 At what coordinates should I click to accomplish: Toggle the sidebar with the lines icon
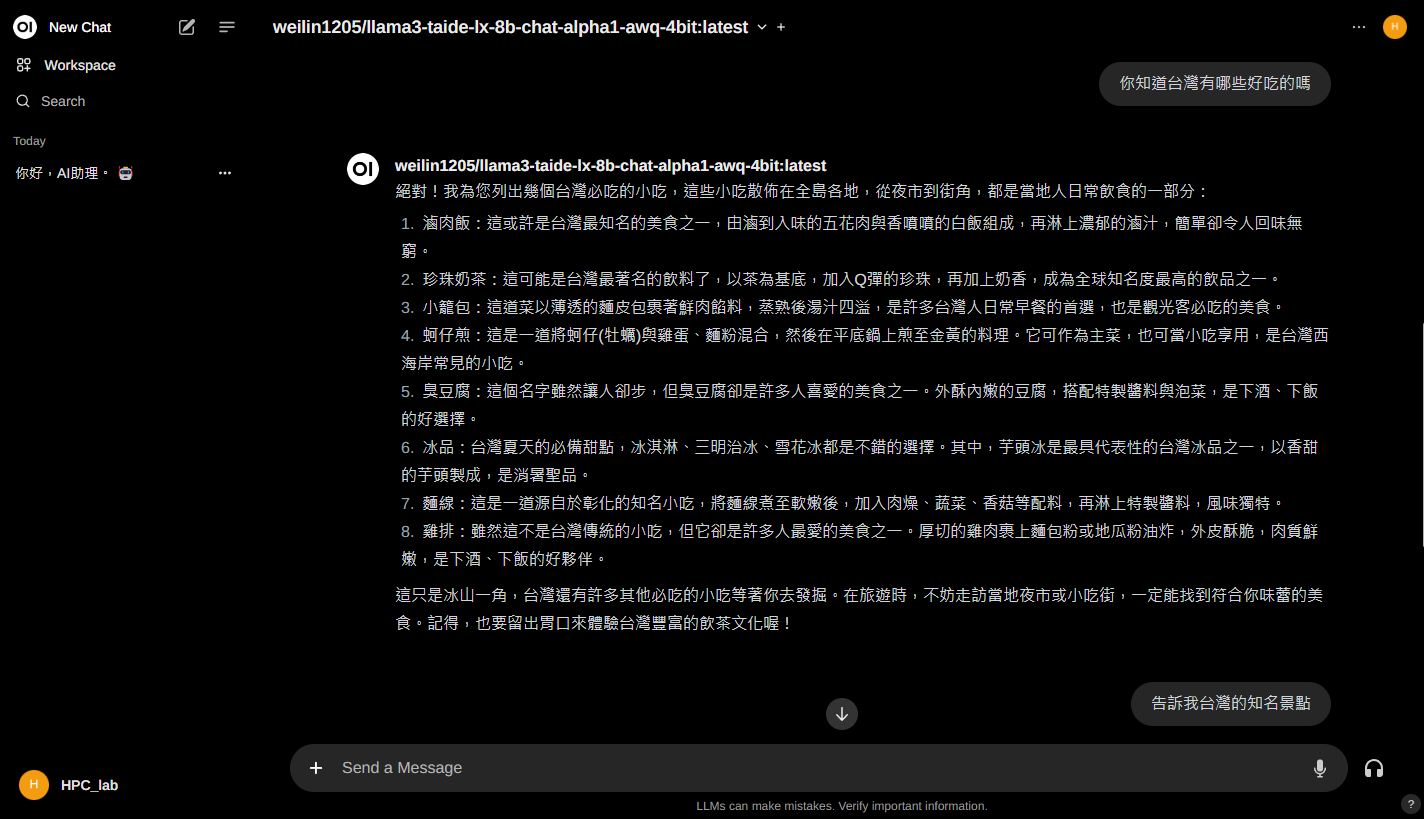pyautogui.click(x=227, y=27)
